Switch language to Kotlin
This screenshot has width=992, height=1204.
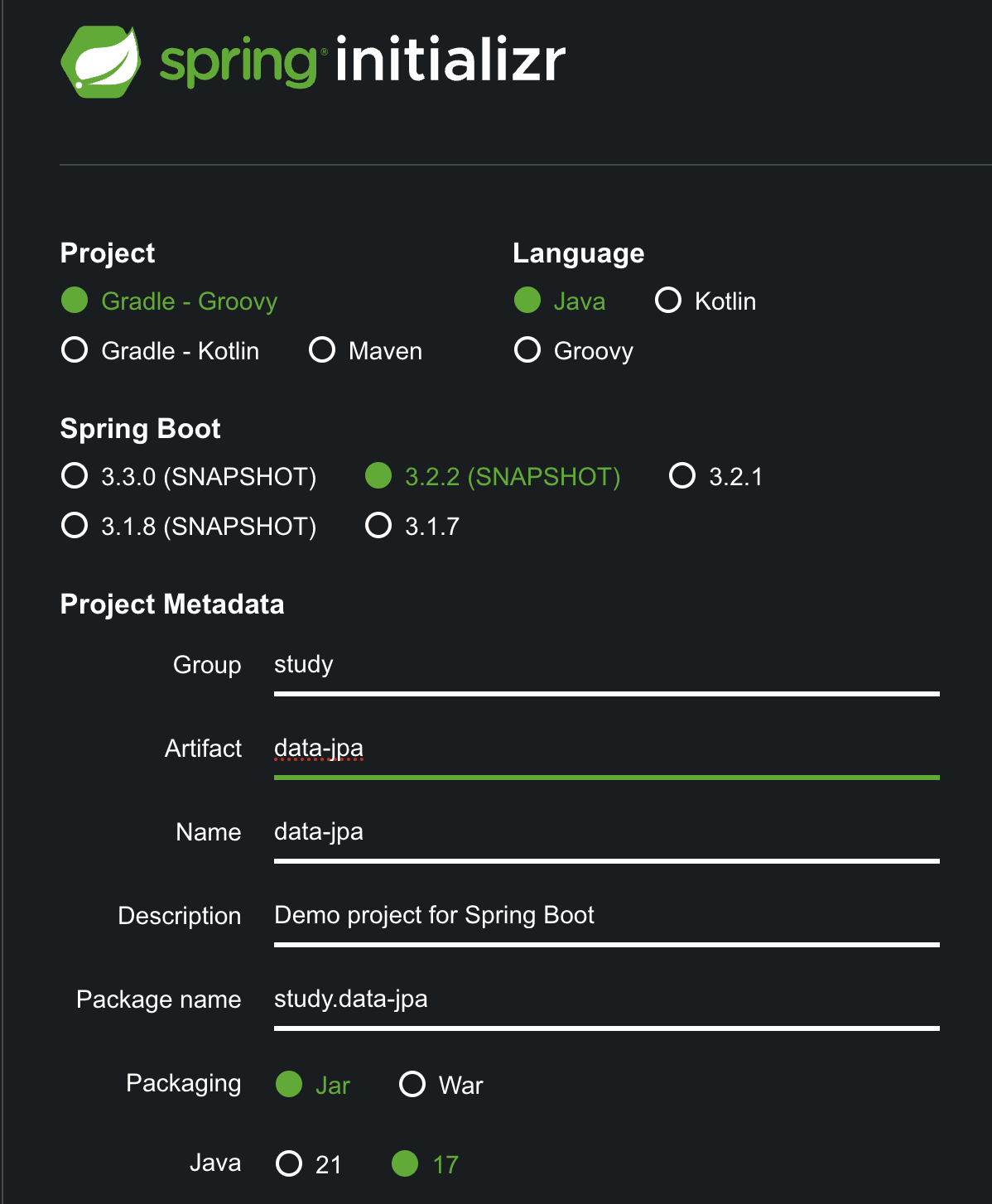pyautogui.click(x=668, y=301)
